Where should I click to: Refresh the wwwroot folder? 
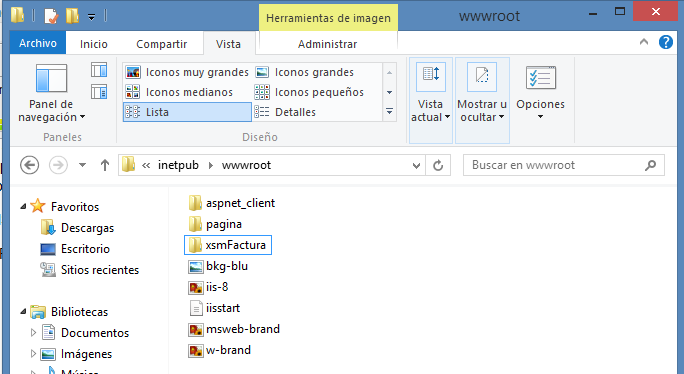coord(438,165)
